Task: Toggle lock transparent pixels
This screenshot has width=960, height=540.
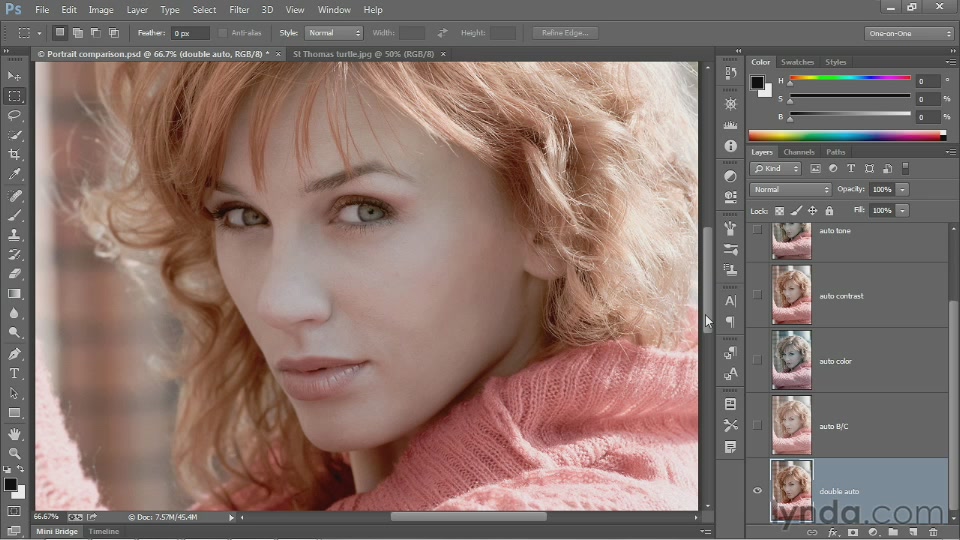Action: pos(779,211)
